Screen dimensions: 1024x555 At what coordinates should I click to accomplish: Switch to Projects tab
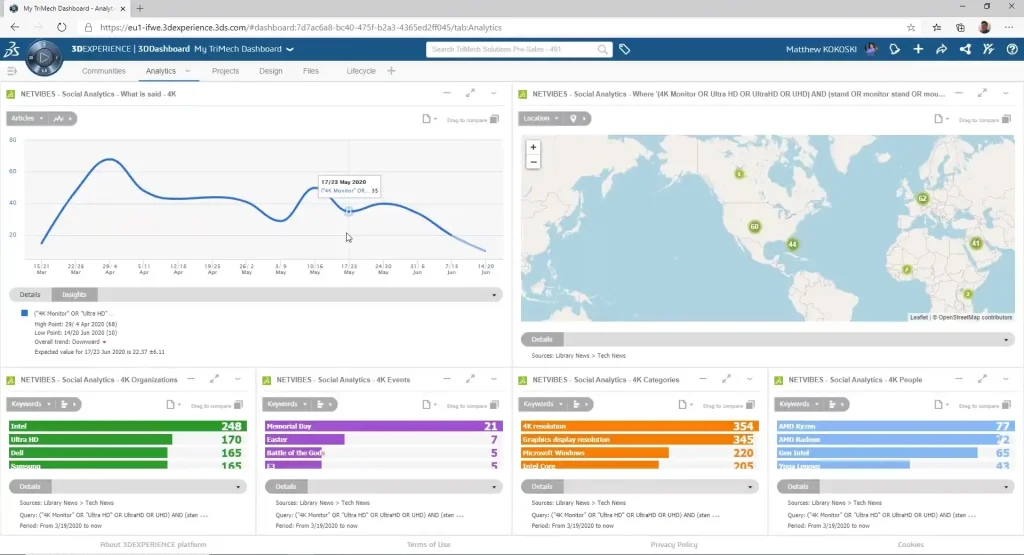[x=225, y=71]
